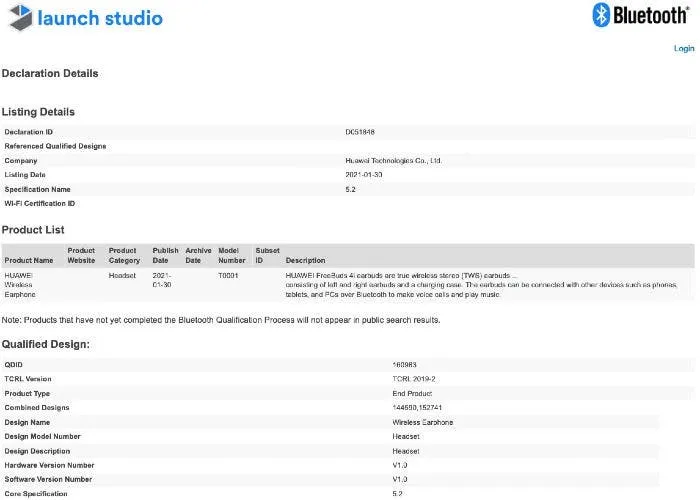Click the model number T0001 cell
Viewport: 700px width, 500px height.
[229, 275]
